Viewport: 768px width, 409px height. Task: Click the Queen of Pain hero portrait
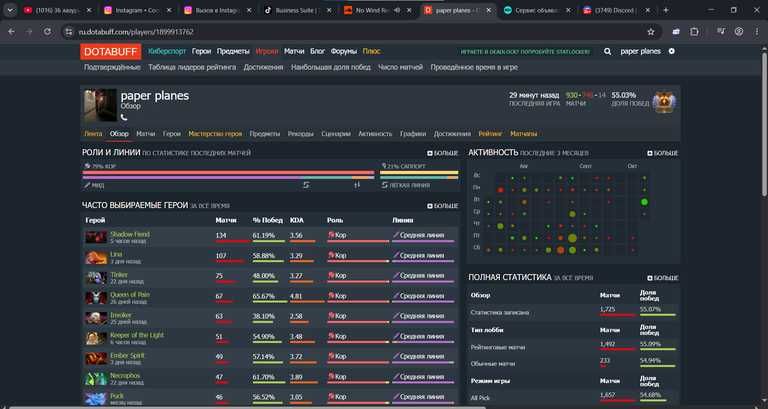[96, 298]
